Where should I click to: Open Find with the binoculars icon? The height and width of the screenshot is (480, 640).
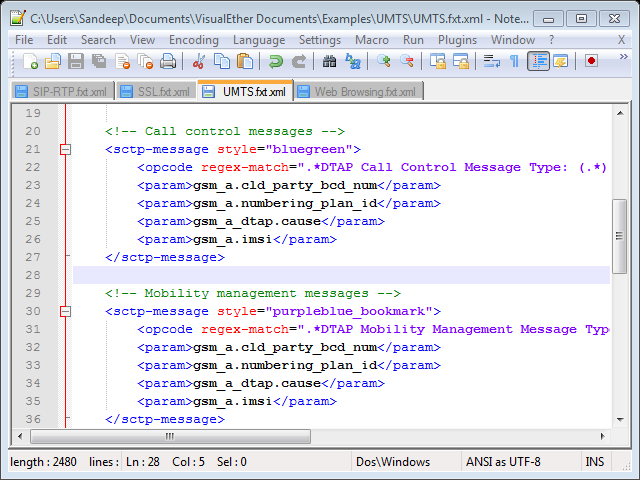click(329, 61)
